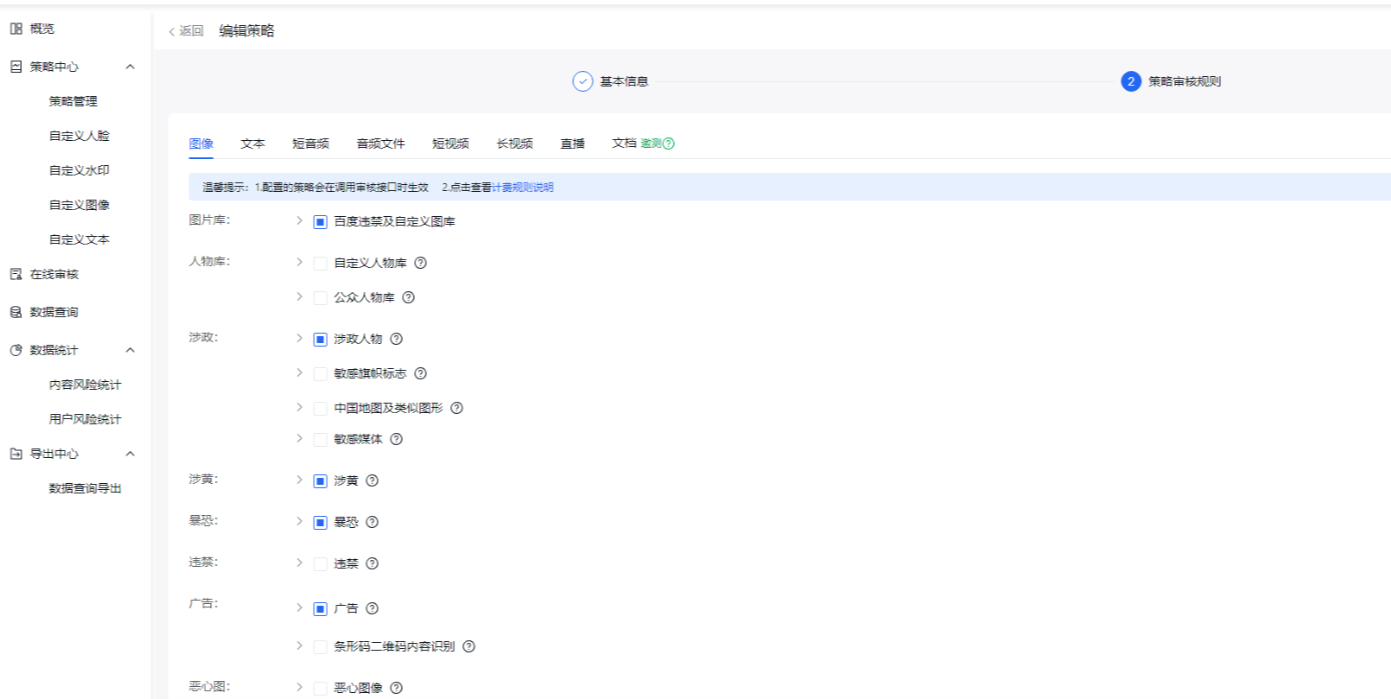Collapse the 策略中心 sidebar chevron
The width and height of the screenshot is (1391, 699).
(x=130, y=67)
